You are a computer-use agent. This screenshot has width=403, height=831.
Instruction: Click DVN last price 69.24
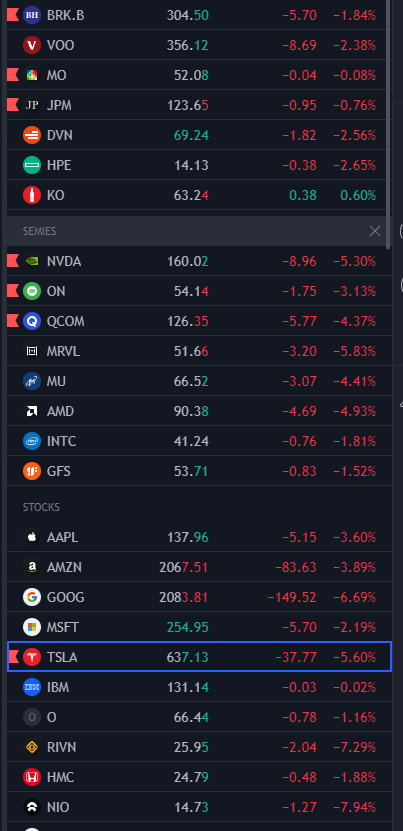click(191, 136)
